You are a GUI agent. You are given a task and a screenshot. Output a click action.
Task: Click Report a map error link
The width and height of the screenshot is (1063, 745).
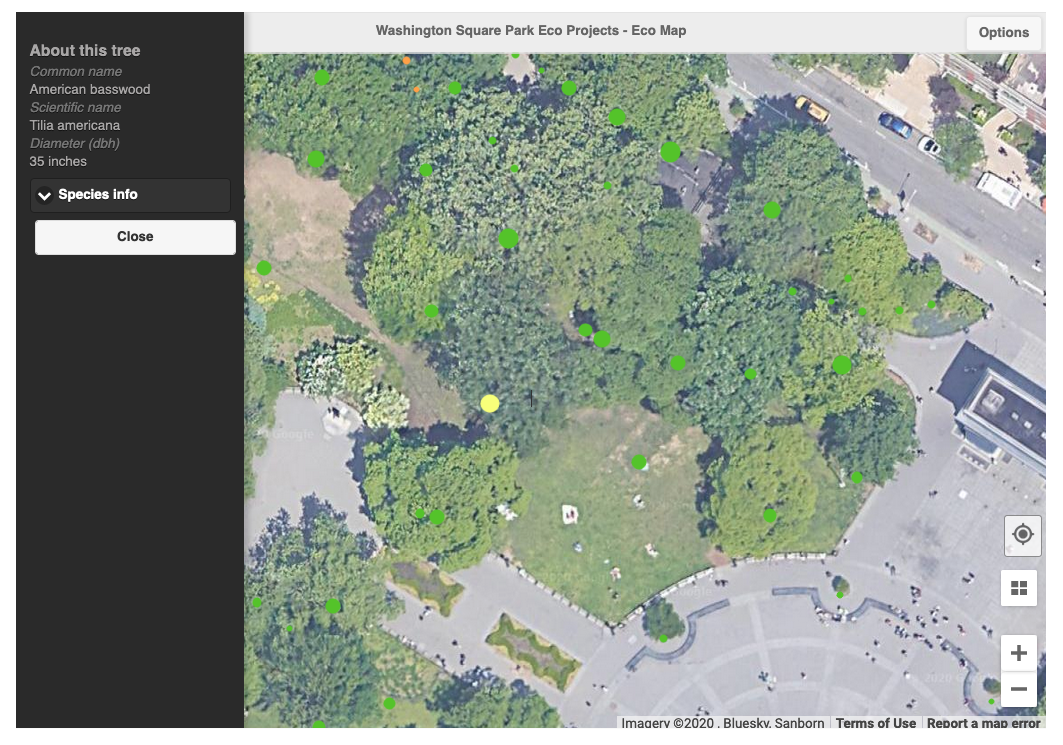point(983,723)
